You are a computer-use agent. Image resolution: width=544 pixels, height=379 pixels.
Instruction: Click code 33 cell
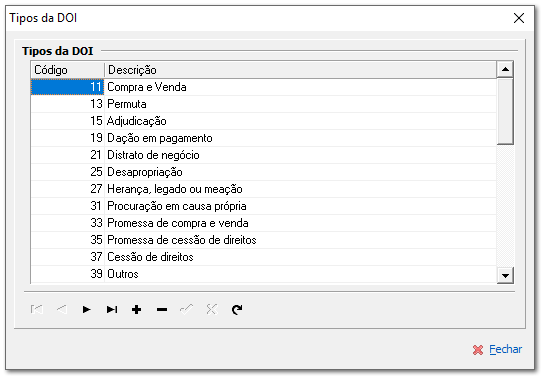pyautogui.click(x=68, y=223)
